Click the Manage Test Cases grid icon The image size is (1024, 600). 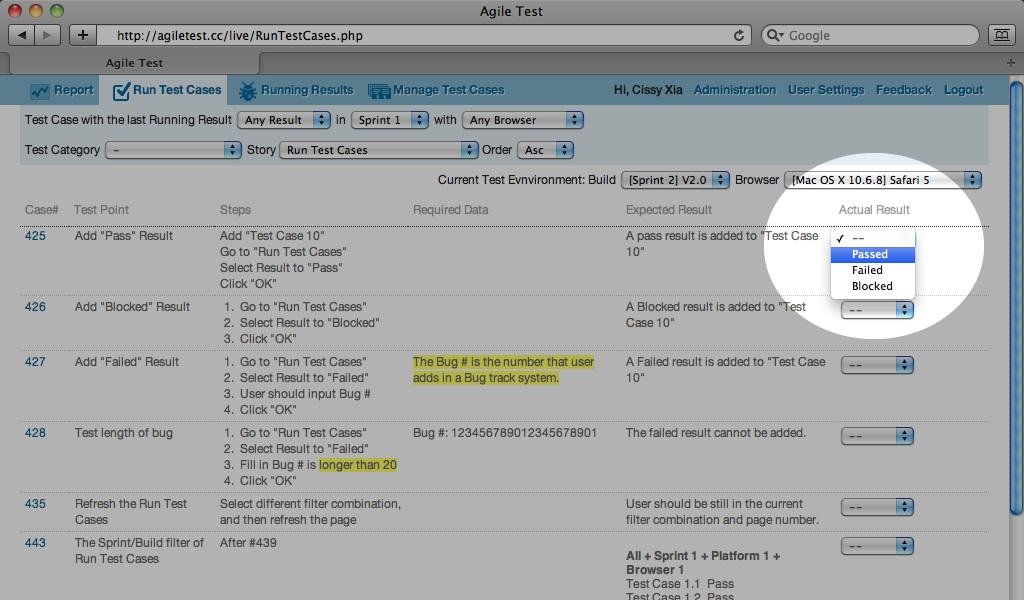378,90
